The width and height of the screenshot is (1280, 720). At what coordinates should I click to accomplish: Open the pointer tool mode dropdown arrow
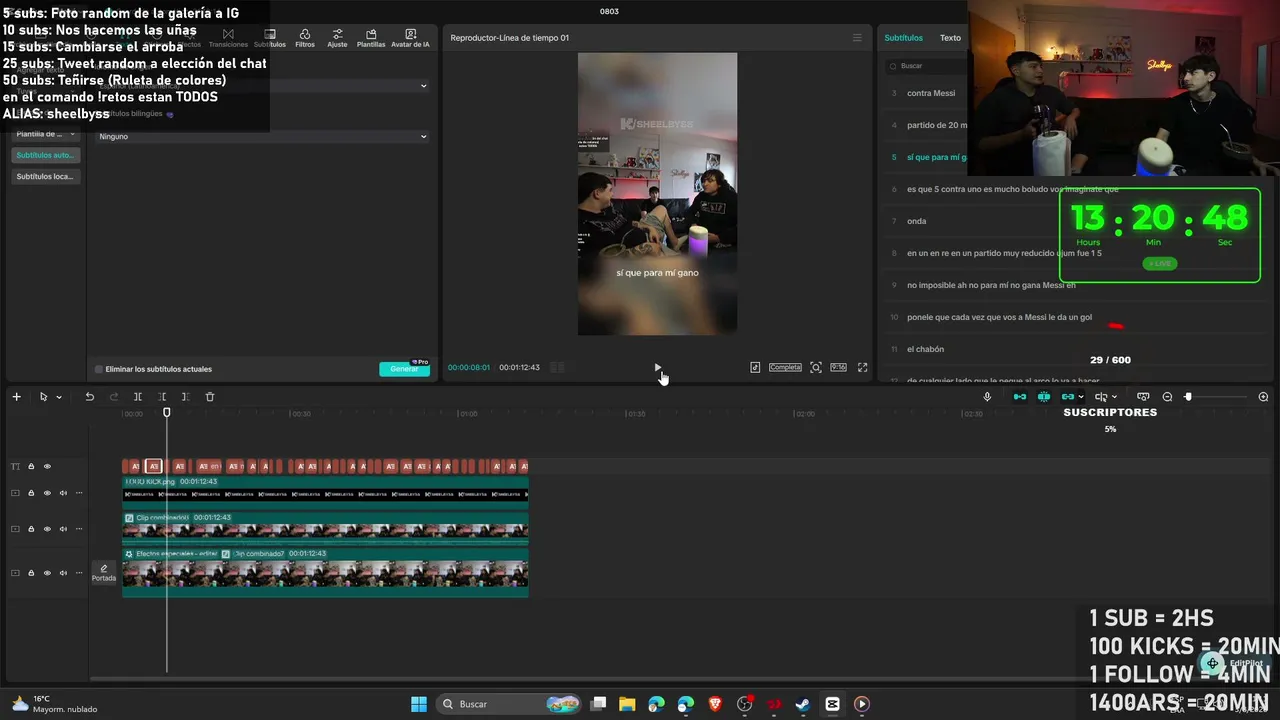point(59,397)
